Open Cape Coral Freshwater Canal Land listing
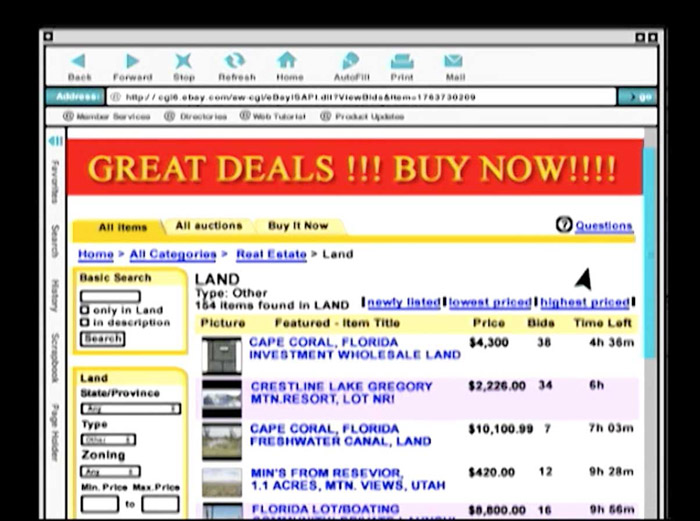Screen dimensions: 700x521 pyautogui.click(x=340, y=435)
